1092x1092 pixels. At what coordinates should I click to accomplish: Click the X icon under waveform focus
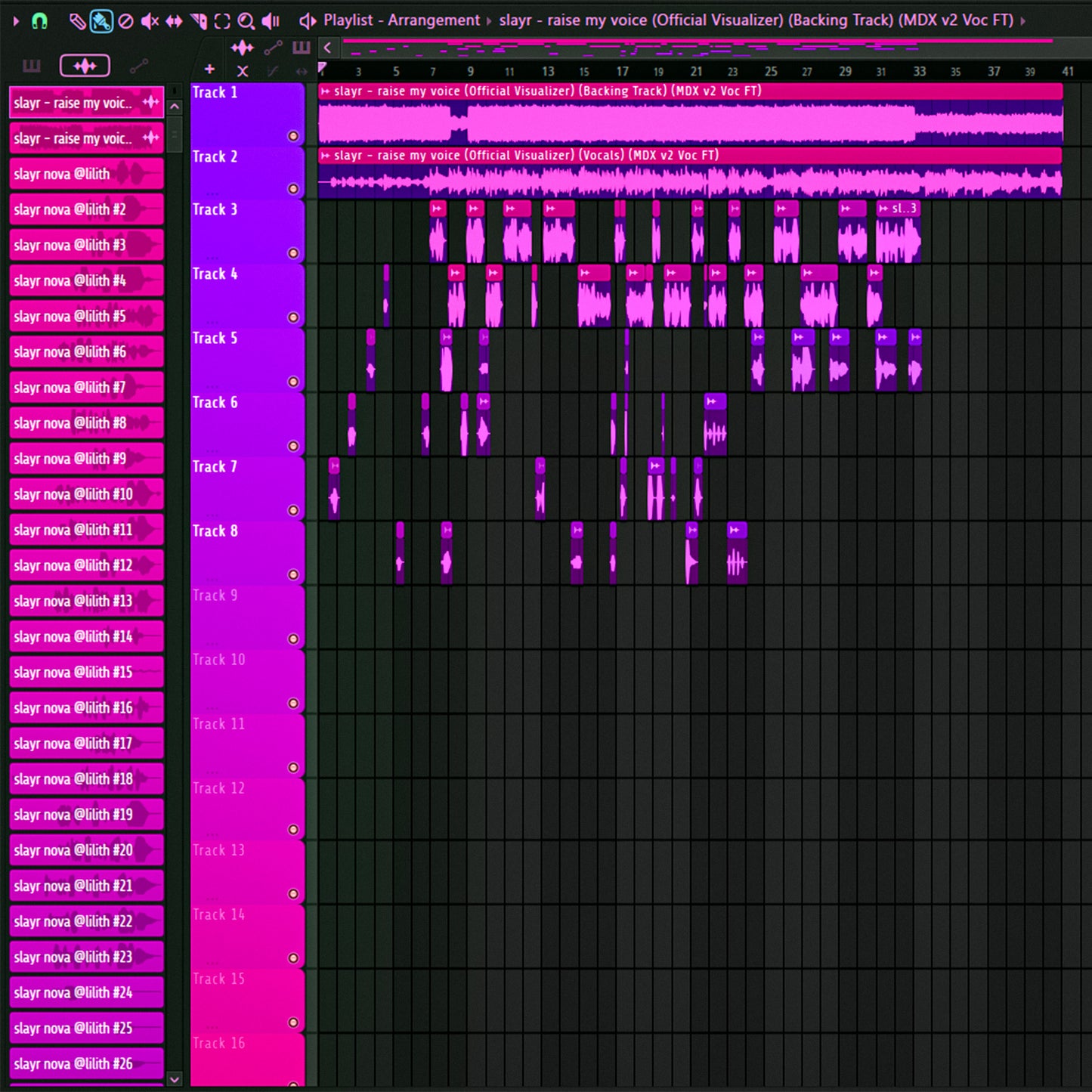click(243, 71)
